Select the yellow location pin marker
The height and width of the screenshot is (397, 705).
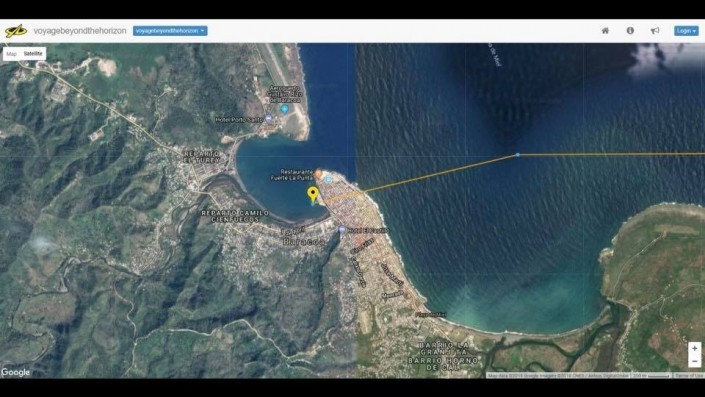click(313, 195)
